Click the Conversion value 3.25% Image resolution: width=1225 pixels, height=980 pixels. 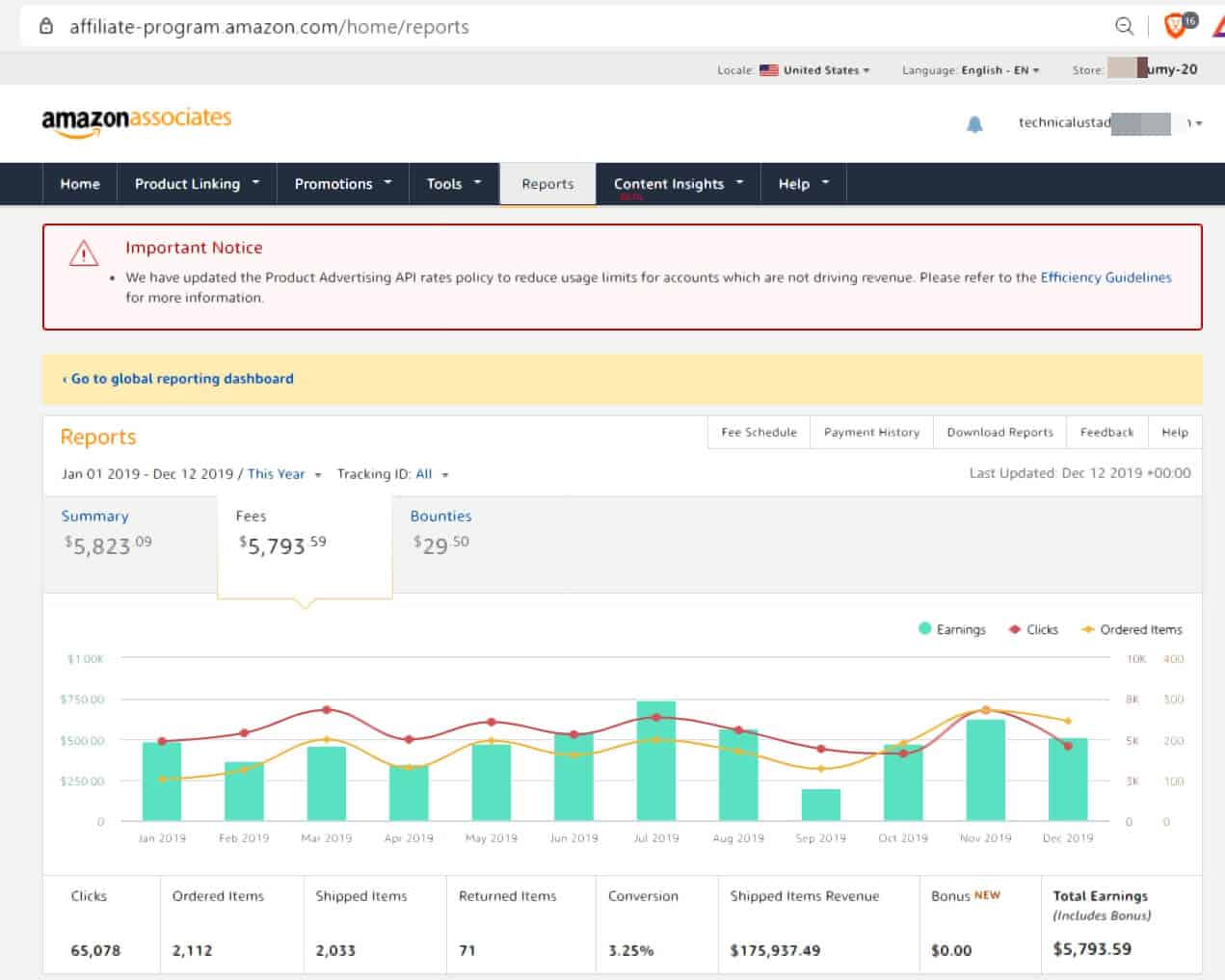tap(630, 950)
